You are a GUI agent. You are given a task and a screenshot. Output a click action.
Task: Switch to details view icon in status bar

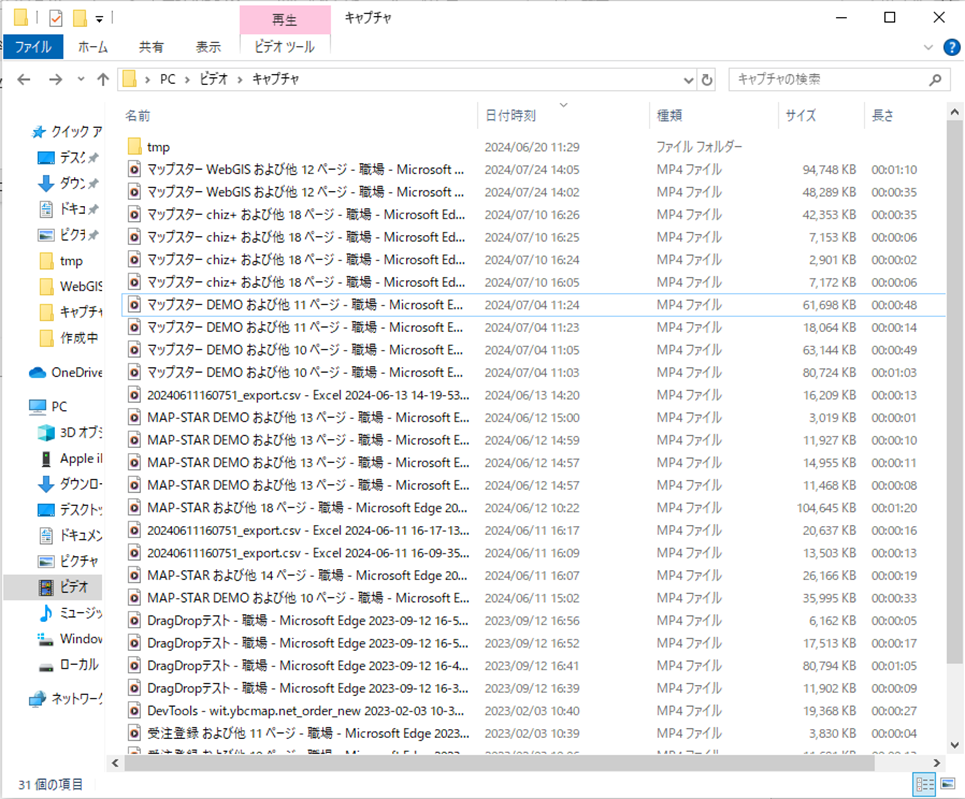coord(925,784)
